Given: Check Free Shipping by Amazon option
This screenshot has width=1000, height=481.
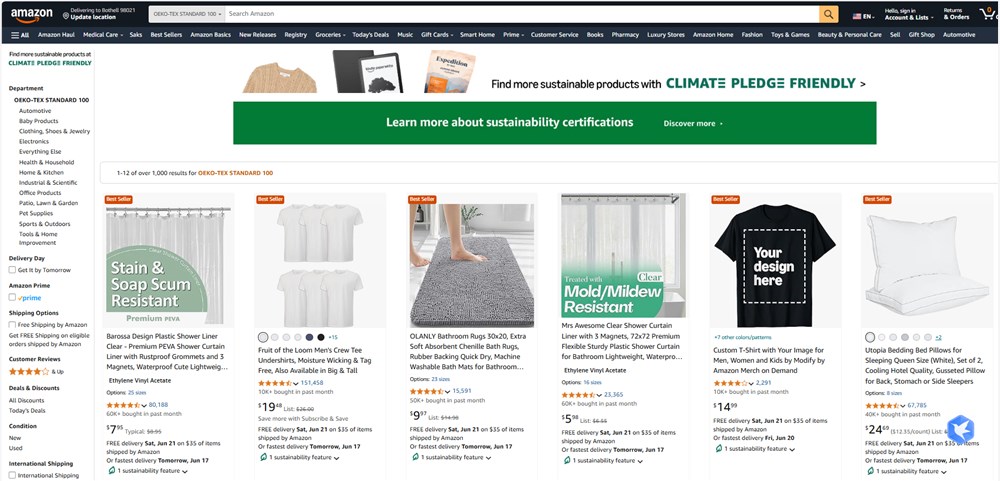Looking at the screenshot, I should [12, 325].
